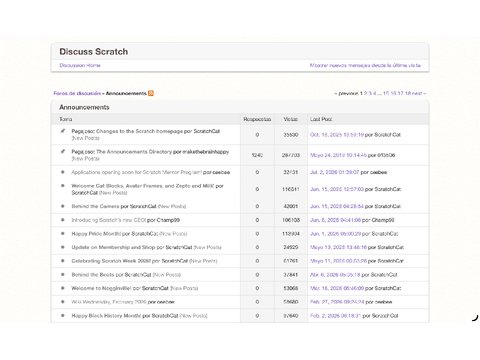Open New Posts link for Welcome to Nogginville
Viewport: 480px width, 360px height.
click(x=184, y=288)
